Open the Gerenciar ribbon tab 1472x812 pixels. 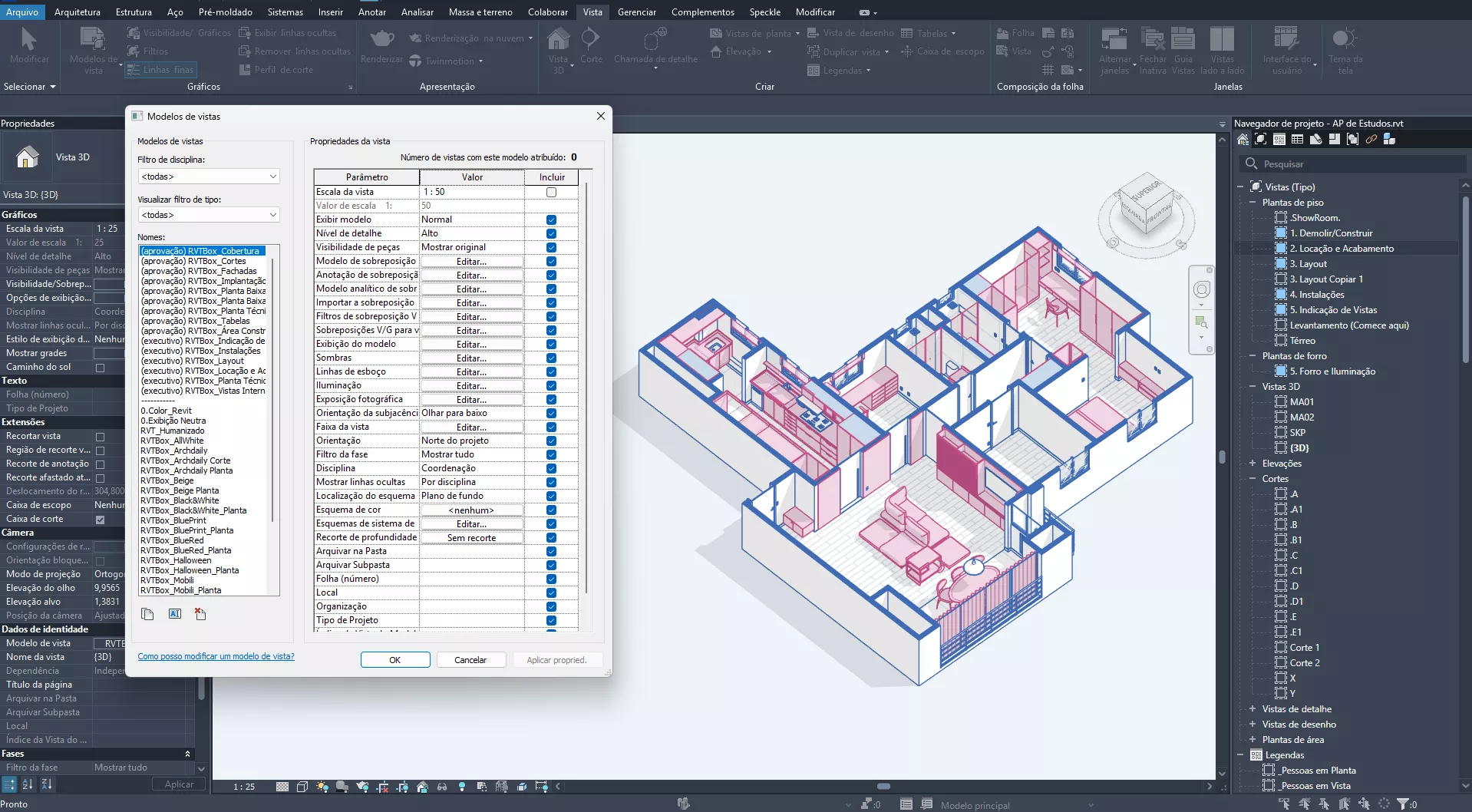click(636, 12)
